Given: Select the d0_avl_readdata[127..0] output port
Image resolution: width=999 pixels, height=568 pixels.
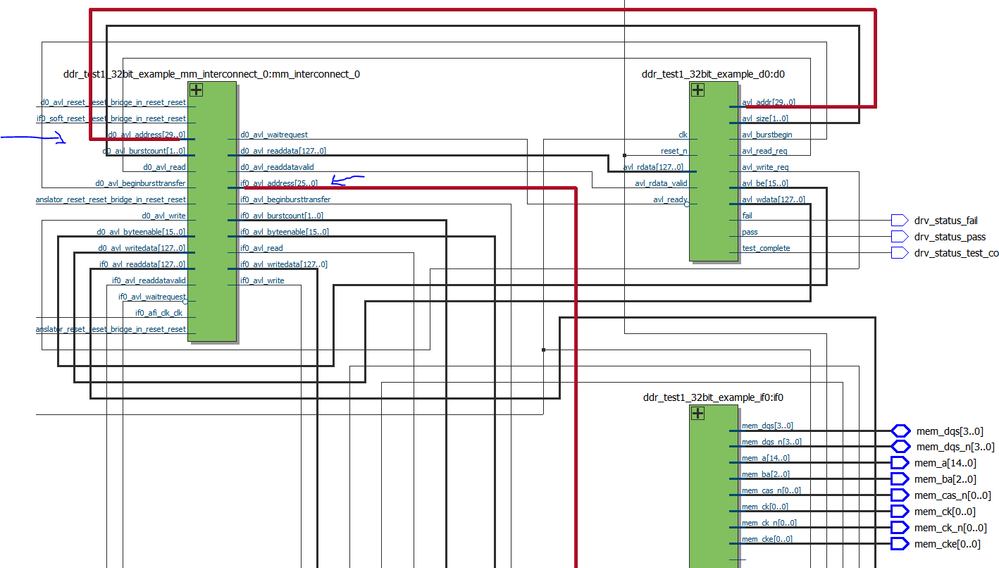Looking at the screenshot, I should point(283,151).
